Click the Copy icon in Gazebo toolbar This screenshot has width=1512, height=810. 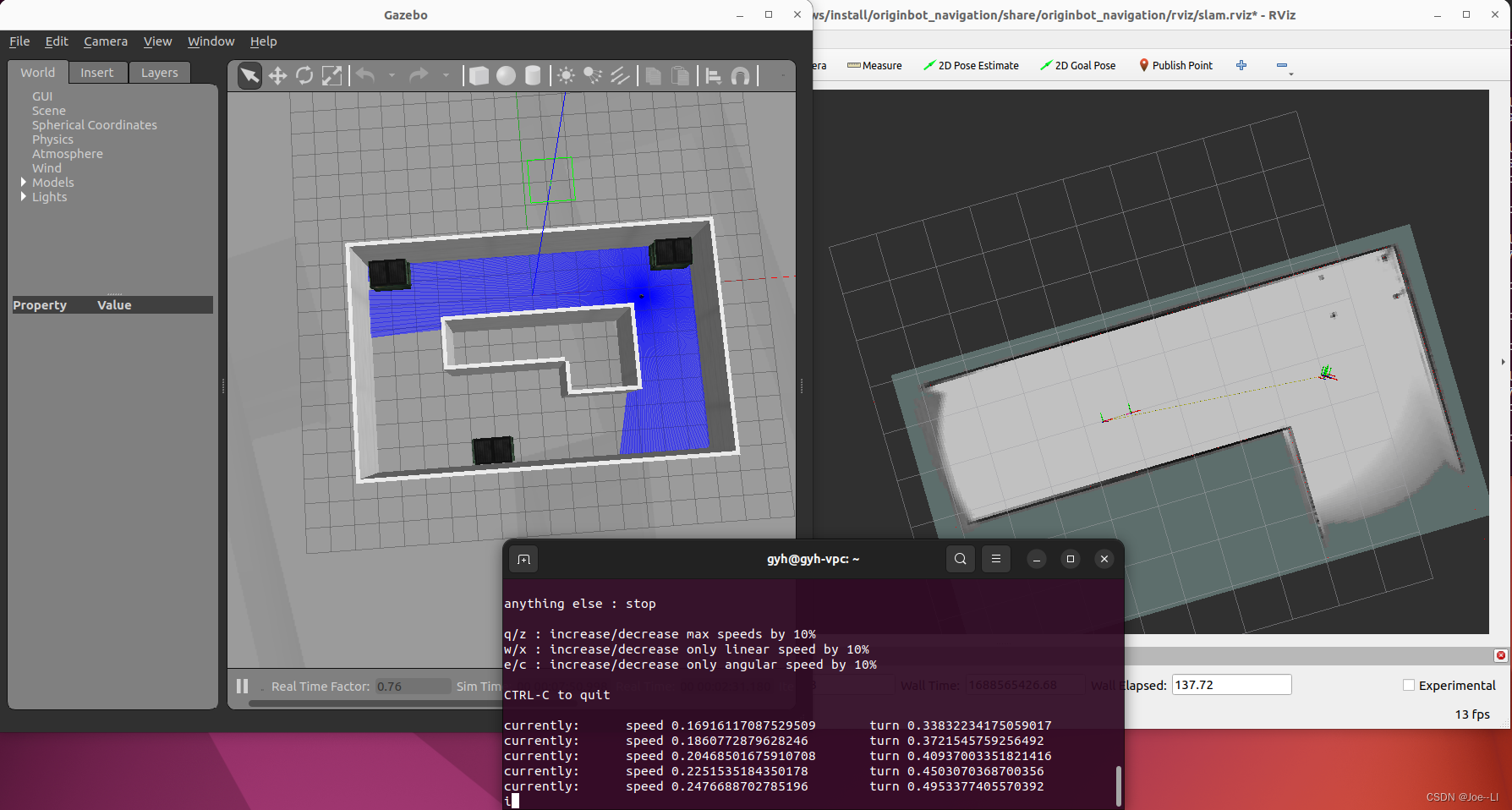(x=653, y=76)
